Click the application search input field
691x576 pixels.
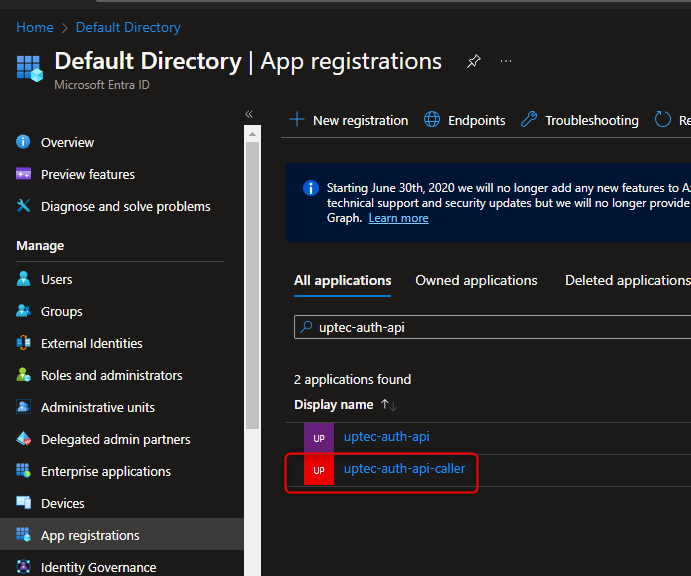pyautogui.click(x=500, y=327)
